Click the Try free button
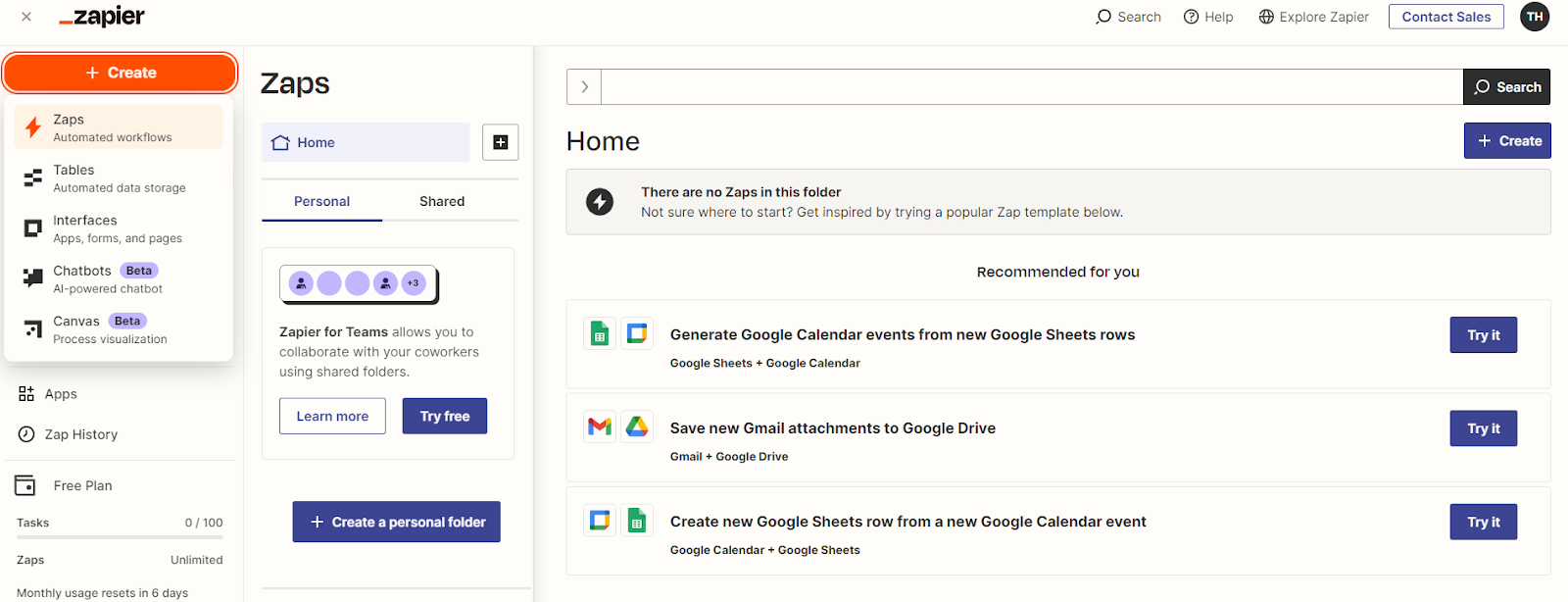 coord(445,416)
